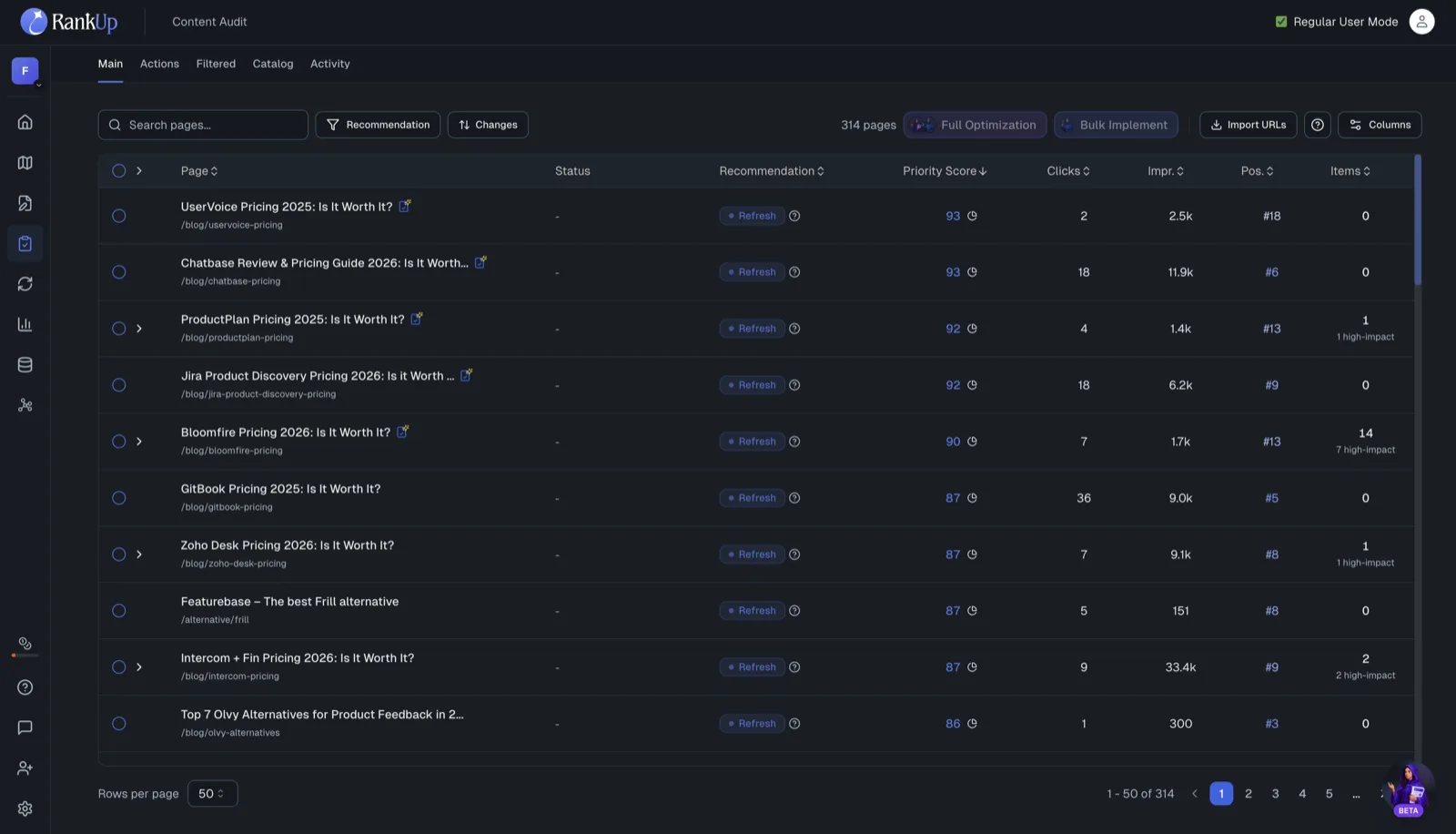Image resolution: width=1456 pixels, height=834 pixels.
Task: Click the table's vertical scrollbar
Action: point(1417,220)
